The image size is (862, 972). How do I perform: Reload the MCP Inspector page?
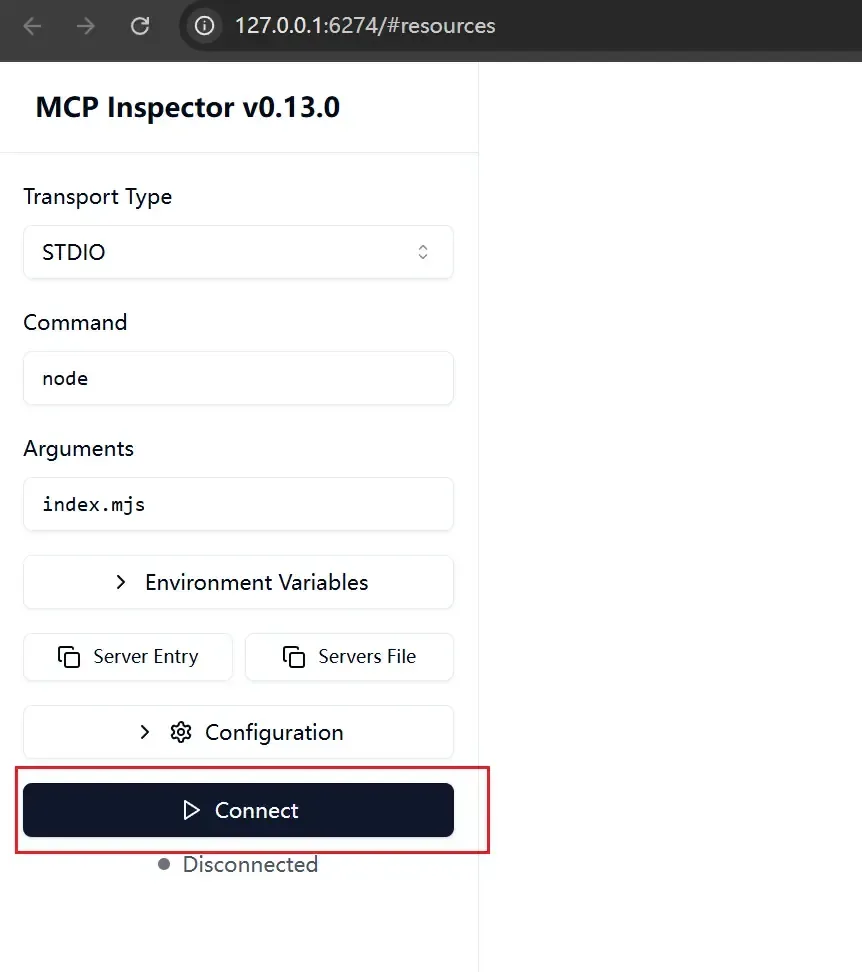coord(140,26)
